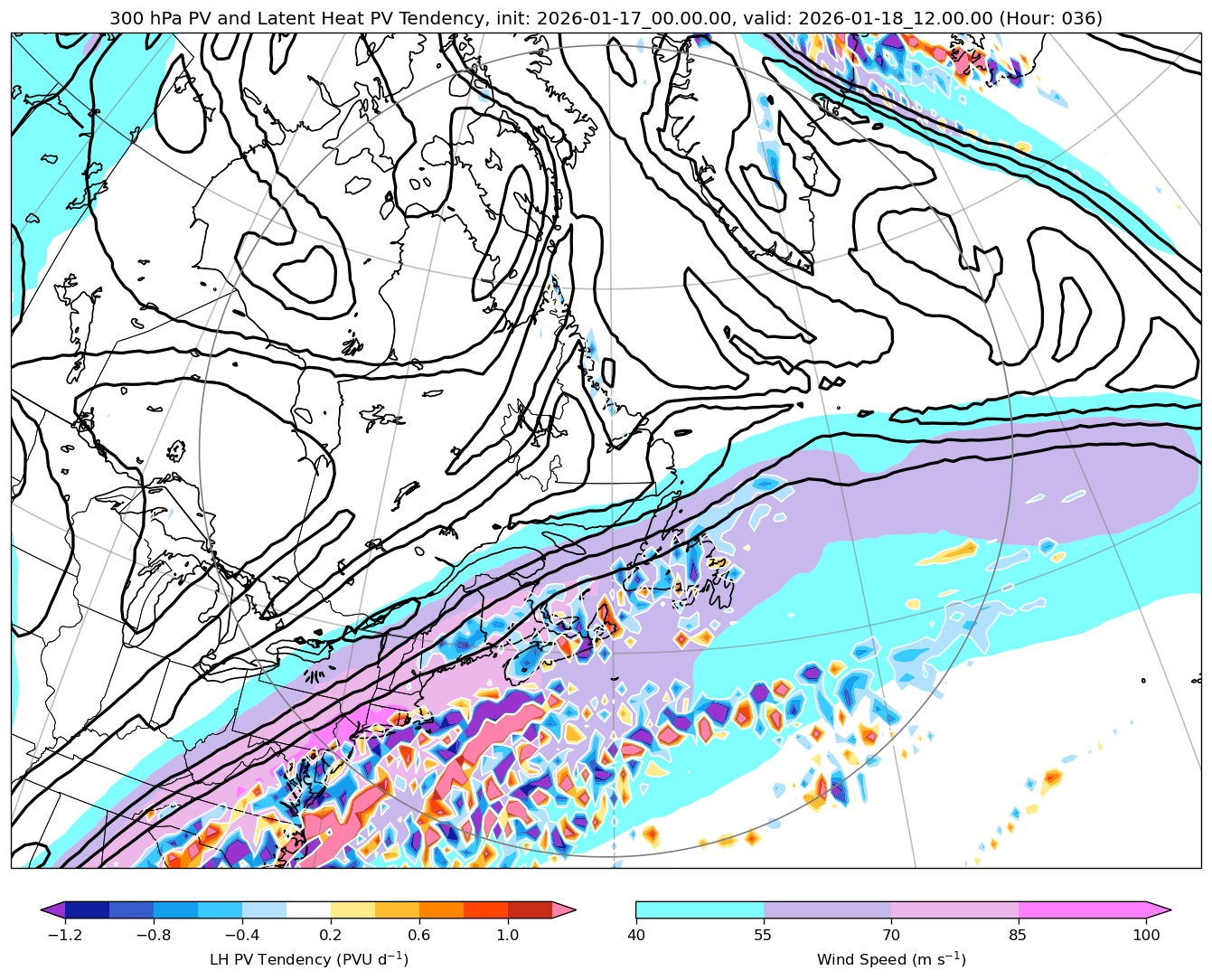Select the light blue swatch right of −0.4
Screen dimensions: 1212x980
(264, 910)
